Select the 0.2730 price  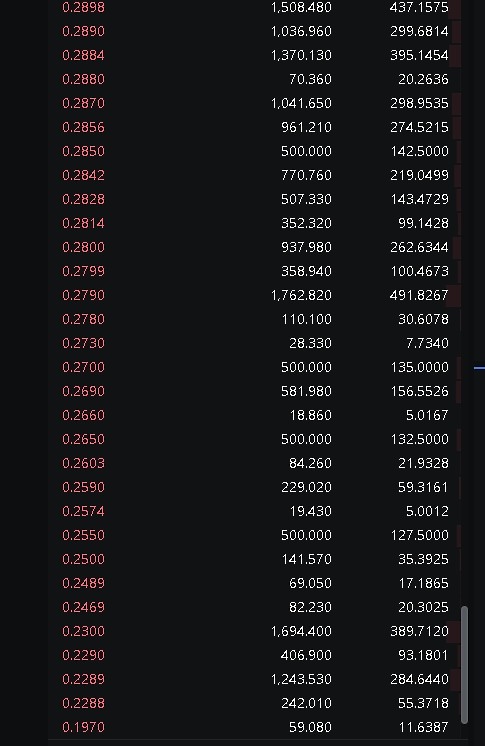pos(83,343)
